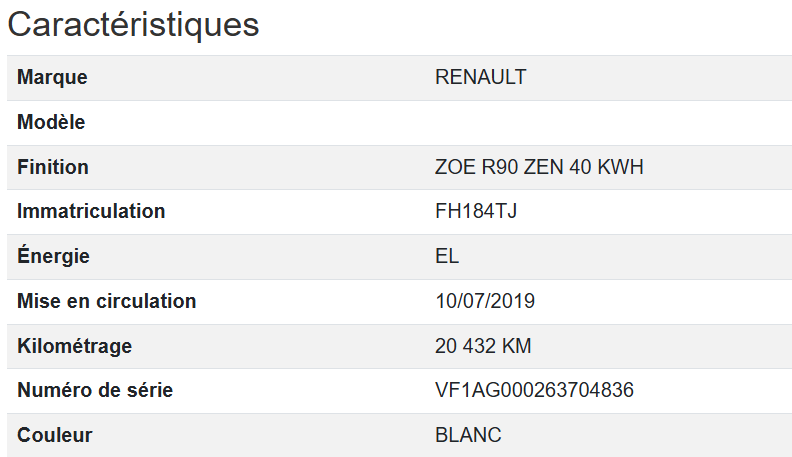Viewport: 792px width, 457px height.
Task: Select the EL energy value
Action: (447, 257)
